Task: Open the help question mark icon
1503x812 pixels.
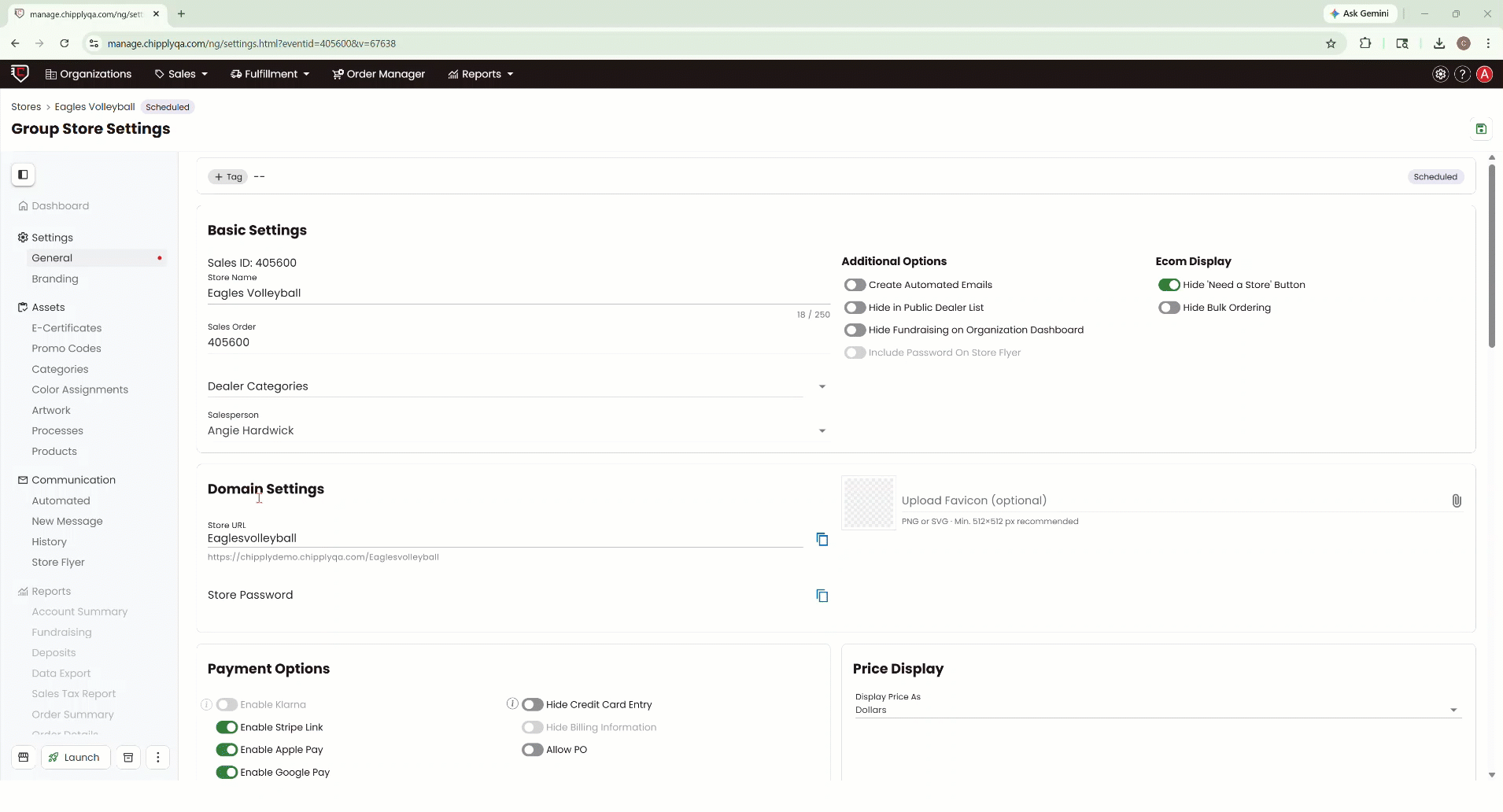Action: click(x=1462, y=74)
